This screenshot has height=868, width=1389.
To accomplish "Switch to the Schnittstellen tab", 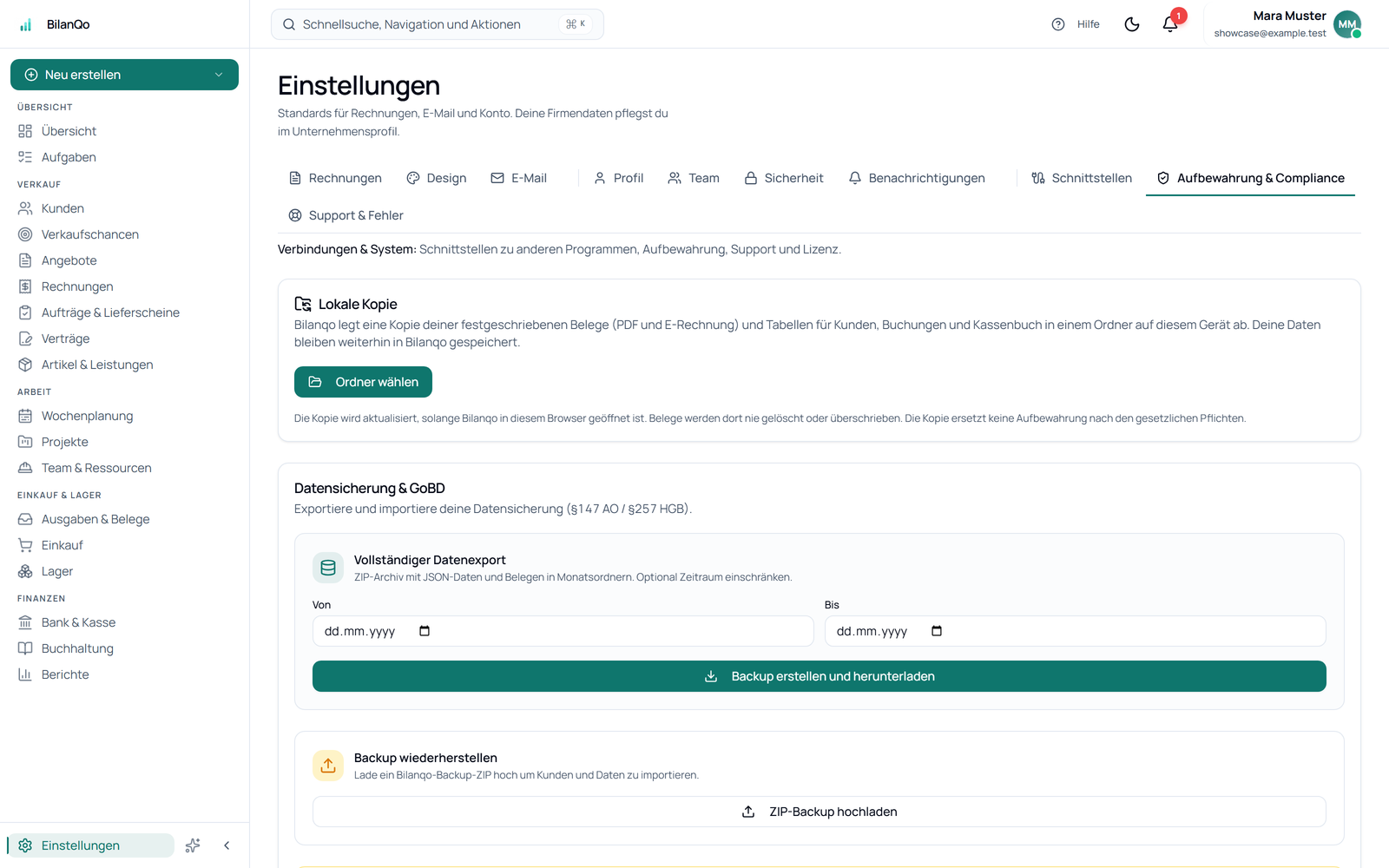I will coord(1082,178).
